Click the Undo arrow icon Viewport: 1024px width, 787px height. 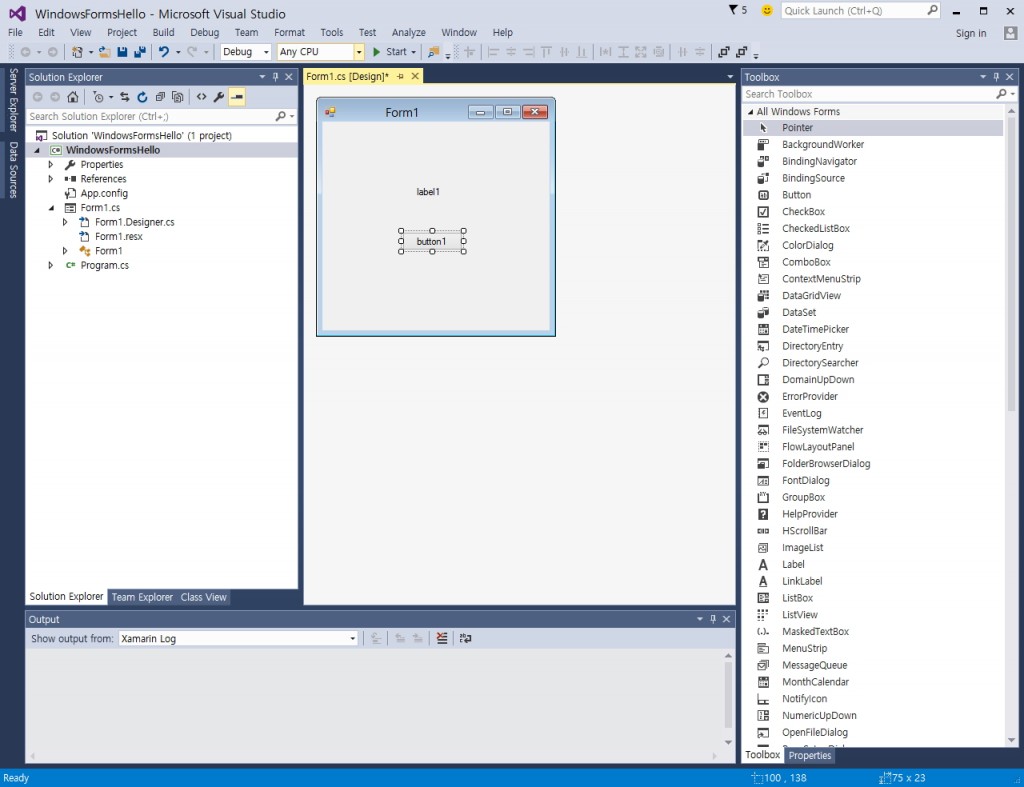pos(163,52)
